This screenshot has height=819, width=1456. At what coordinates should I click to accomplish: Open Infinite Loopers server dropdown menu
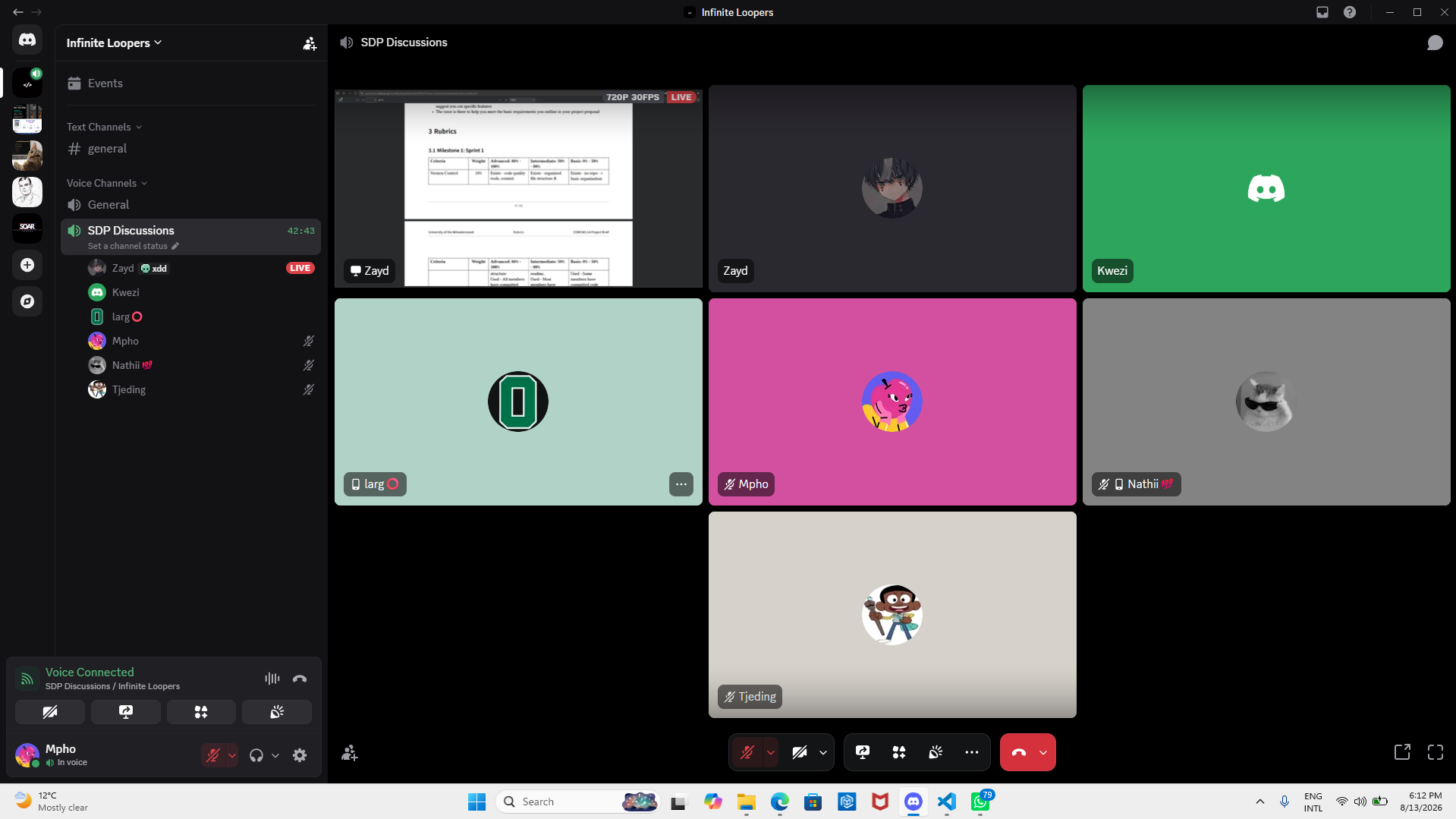(115, 43)
